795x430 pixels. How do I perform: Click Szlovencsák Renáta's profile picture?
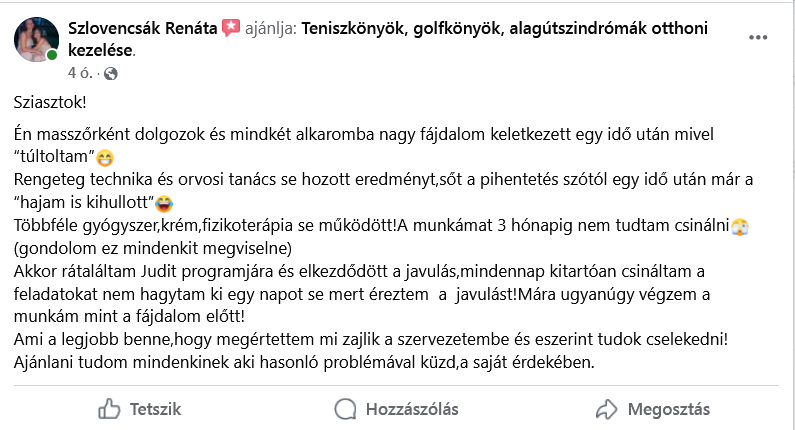click(35, 39)
